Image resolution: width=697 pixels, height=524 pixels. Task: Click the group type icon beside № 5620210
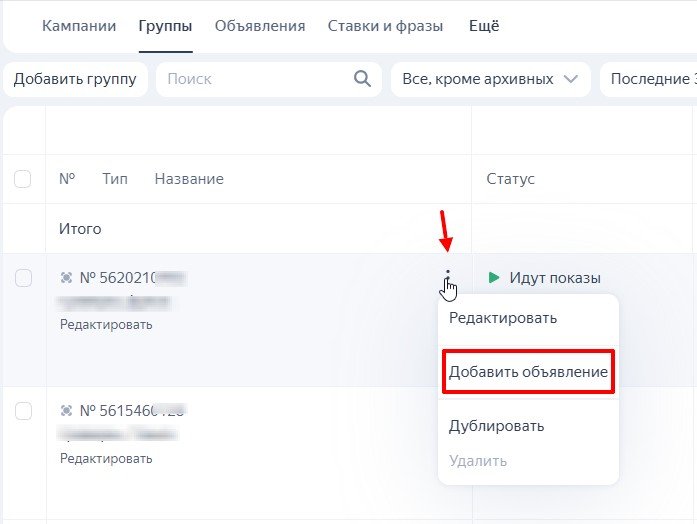[67, 278]
